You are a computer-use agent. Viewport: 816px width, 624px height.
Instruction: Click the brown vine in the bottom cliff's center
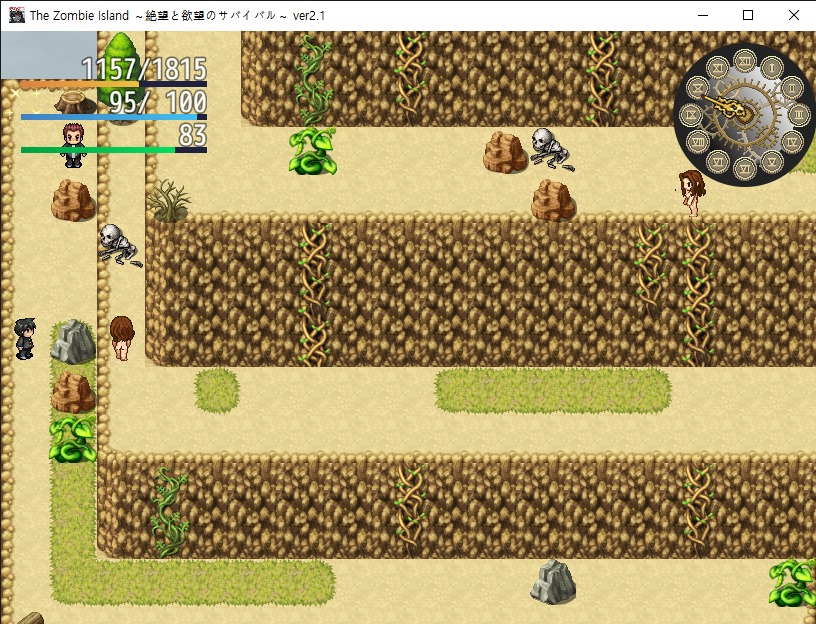pos(410,510)
